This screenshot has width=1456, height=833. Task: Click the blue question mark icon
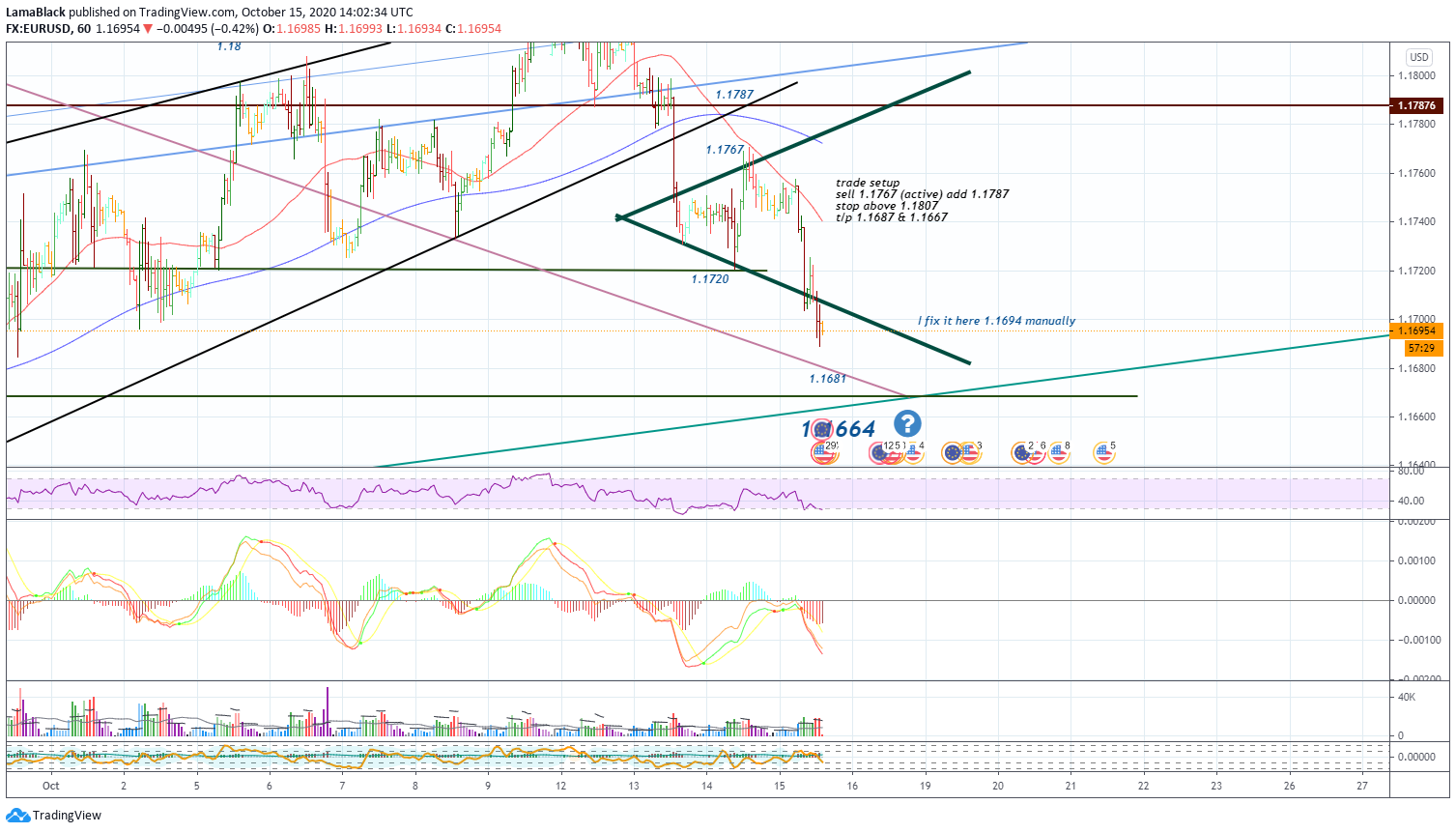point(907,423)
